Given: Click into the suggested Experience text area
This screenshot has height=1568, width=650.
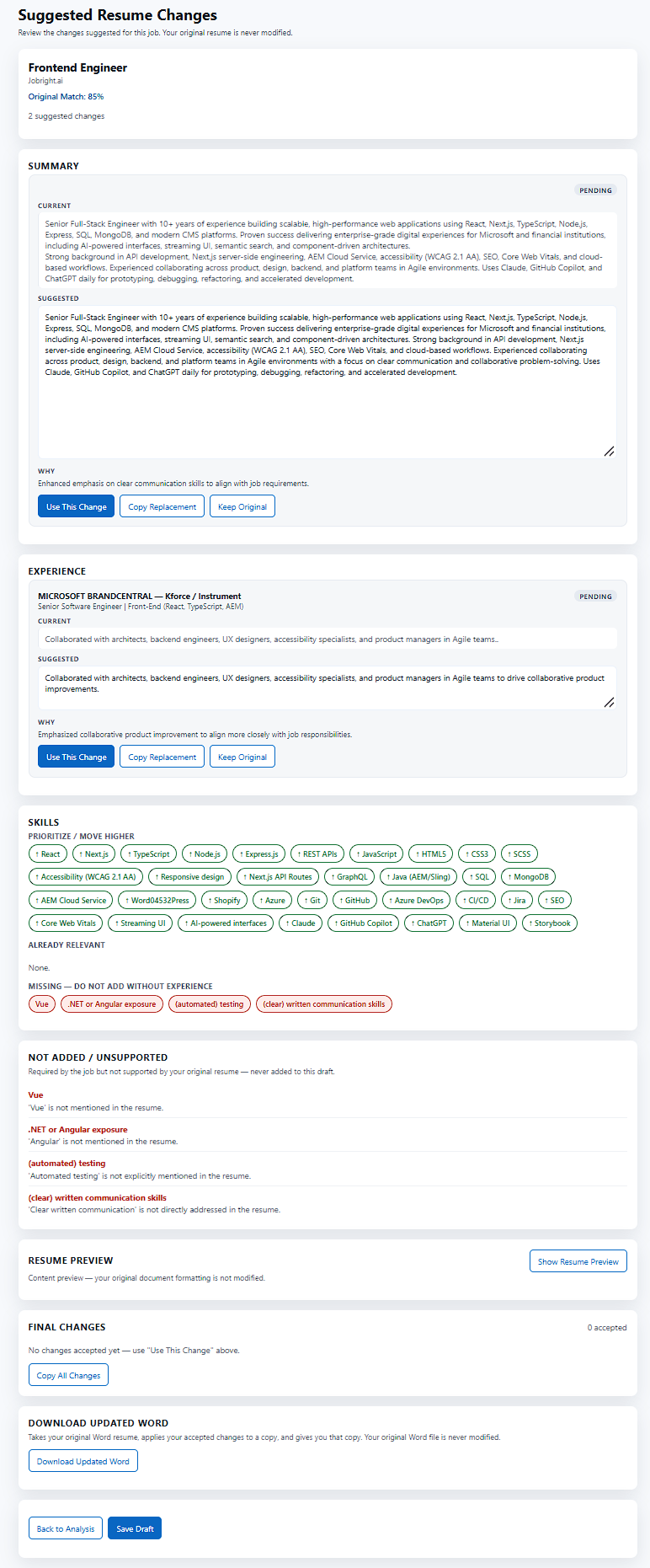Looking at the screenshot, I should pos(328,688).
